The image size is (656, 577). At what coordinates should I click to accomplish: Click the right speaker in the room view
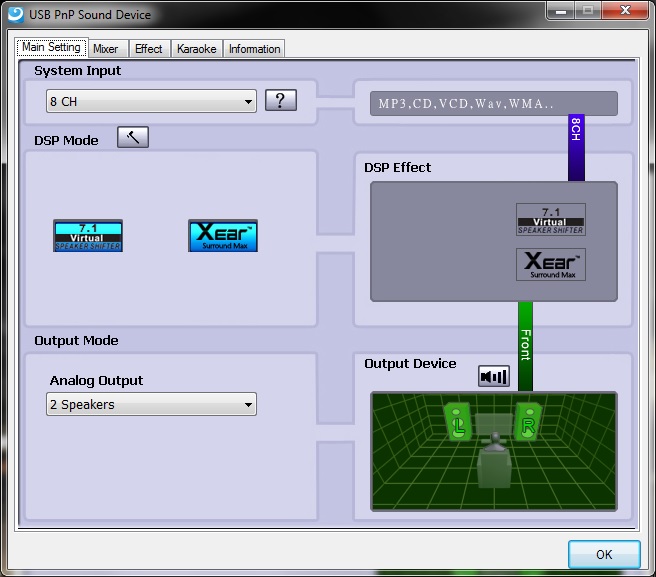(x=528, y=422)
